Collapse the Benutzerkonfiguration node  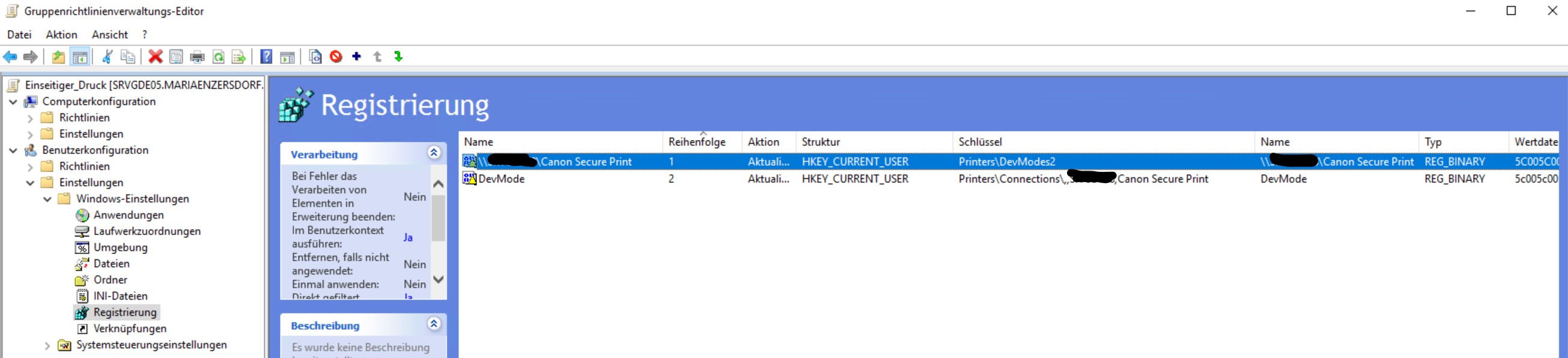pyautogui.click(x=13, y=150)
